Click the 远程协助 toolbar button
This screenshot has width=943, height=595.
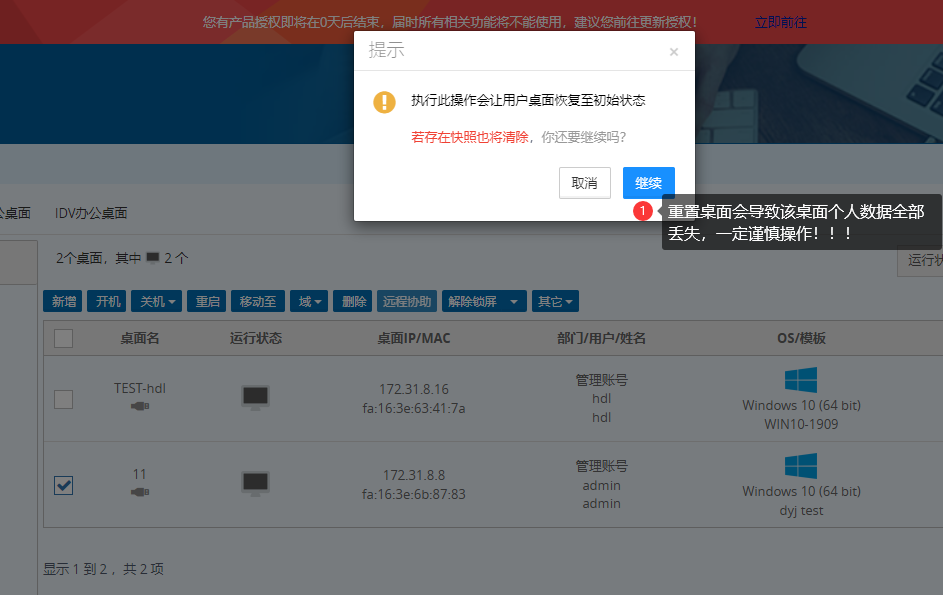point(407,301)
